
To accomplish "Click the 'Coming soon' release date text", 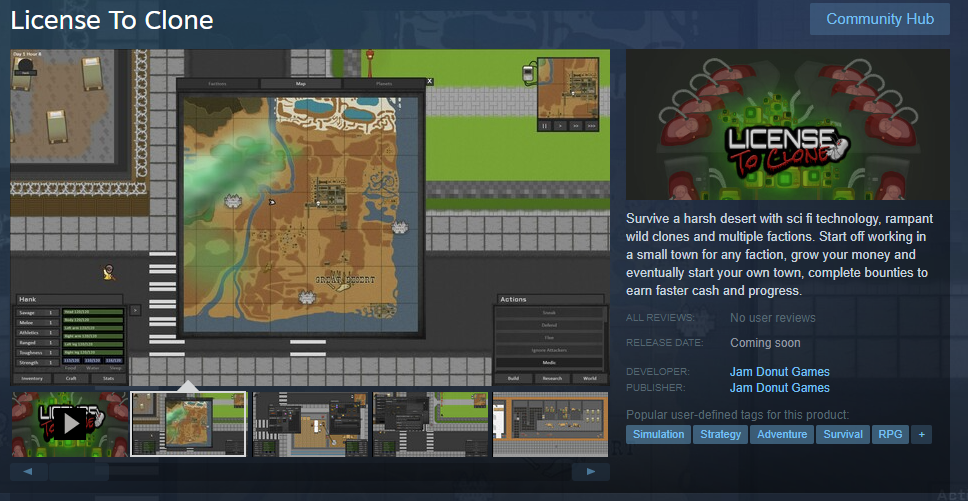I will pos(766,342).
